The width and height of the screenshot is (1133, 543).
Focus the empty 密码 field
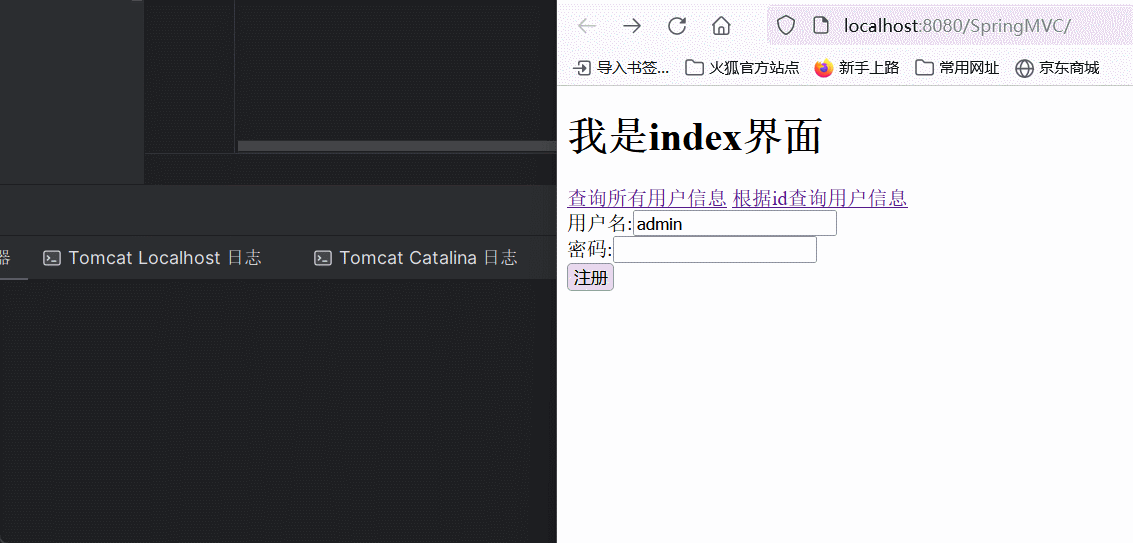(715, 249)
